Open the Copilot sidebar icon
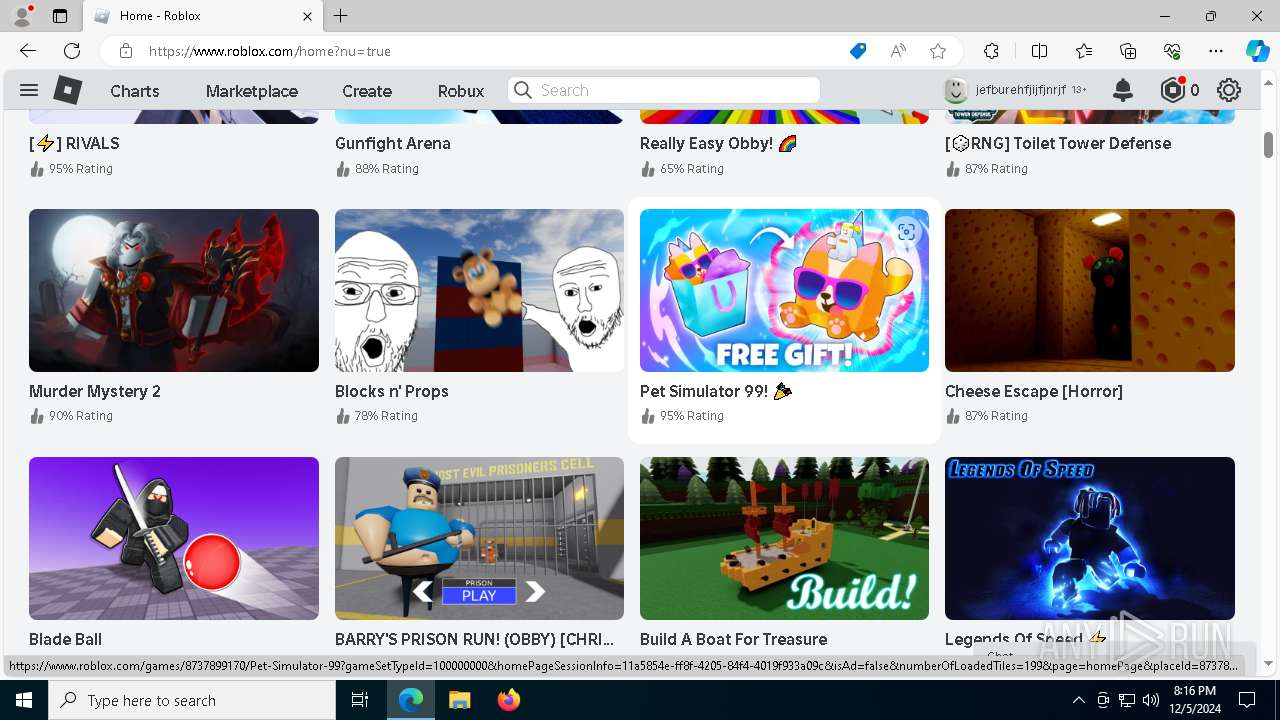Viewport: 1280px width, 720px height. 1257,51
